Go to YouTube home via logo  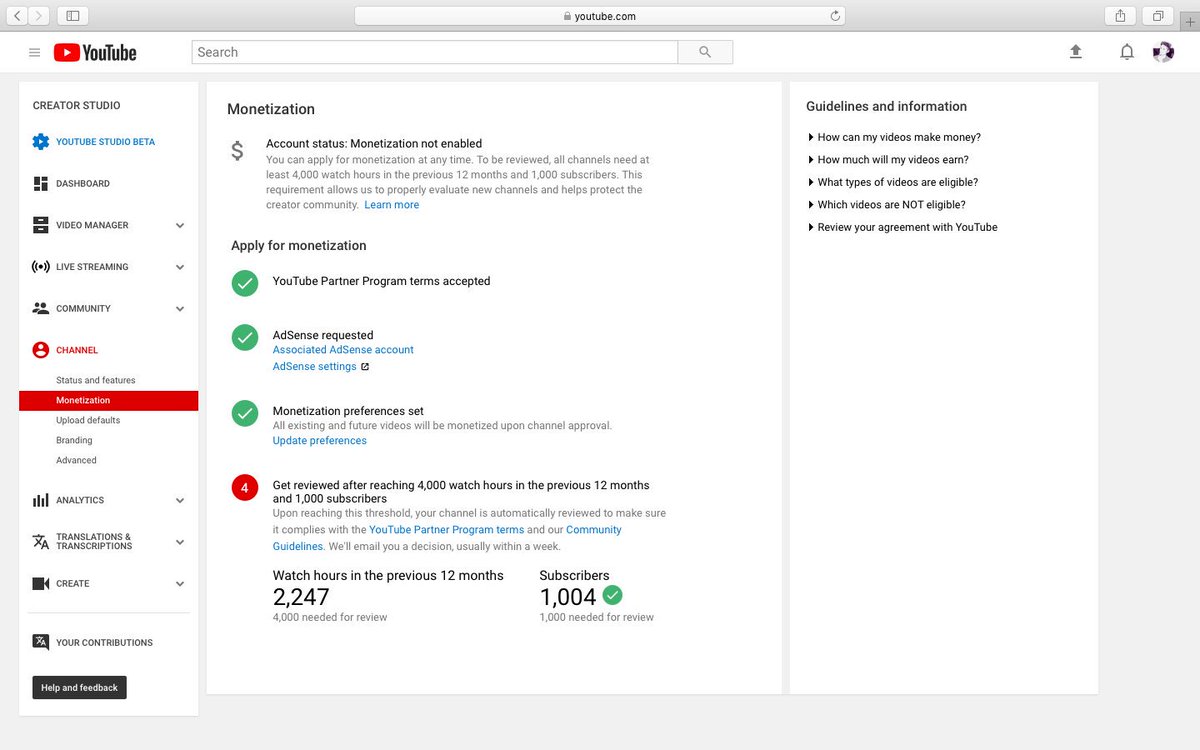pos(95,52)
